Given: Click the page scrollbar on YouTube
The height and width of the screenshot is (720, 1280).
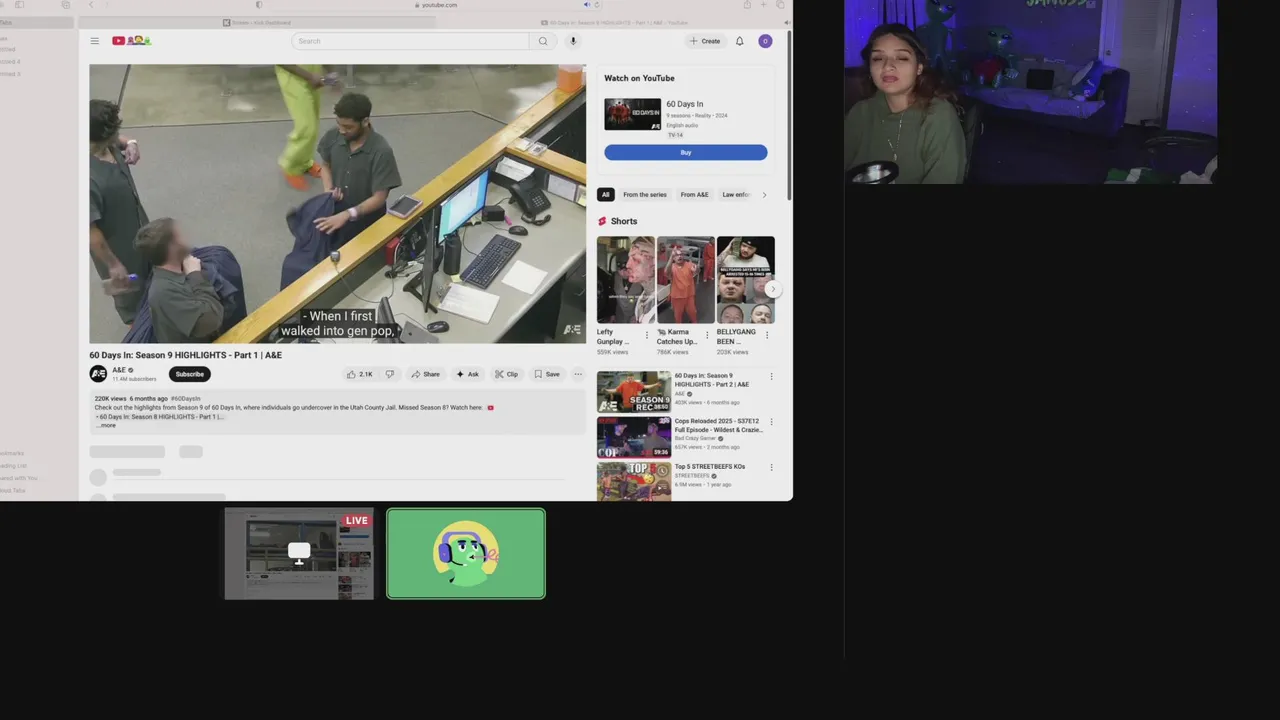Looking at the screenshot, I should (x=790, y=115).
